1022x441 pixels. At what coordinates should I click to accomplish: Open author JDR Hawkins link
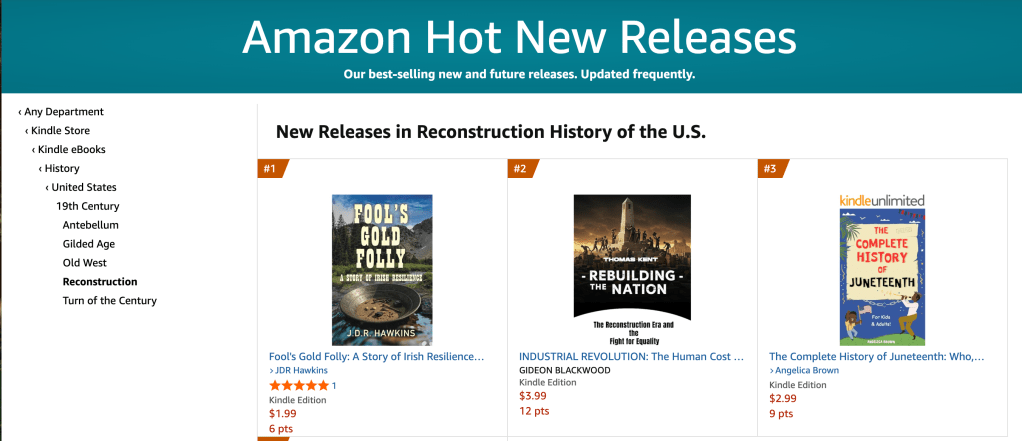(303, 370)
